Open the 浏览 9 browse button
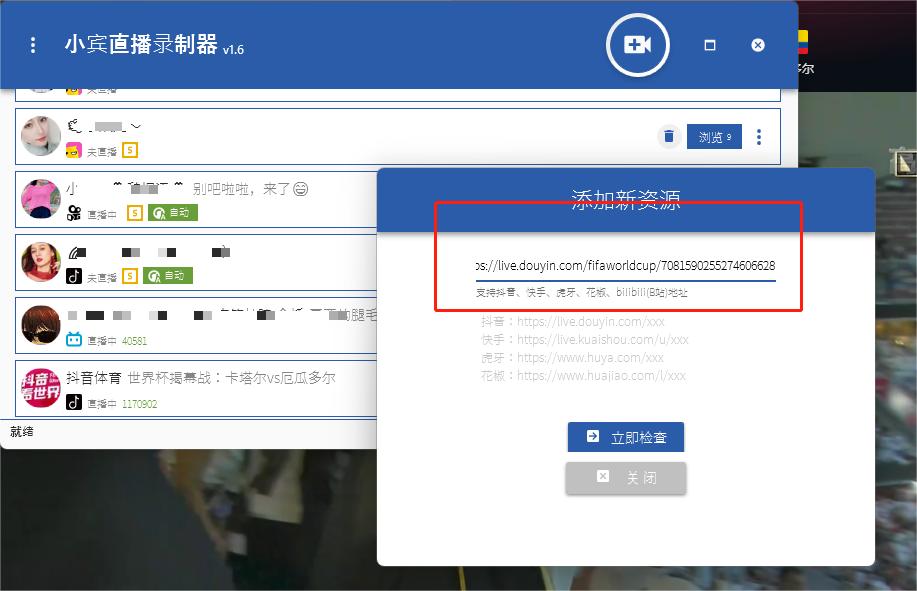Screen dimensions: 917x591 coord(714,137)
